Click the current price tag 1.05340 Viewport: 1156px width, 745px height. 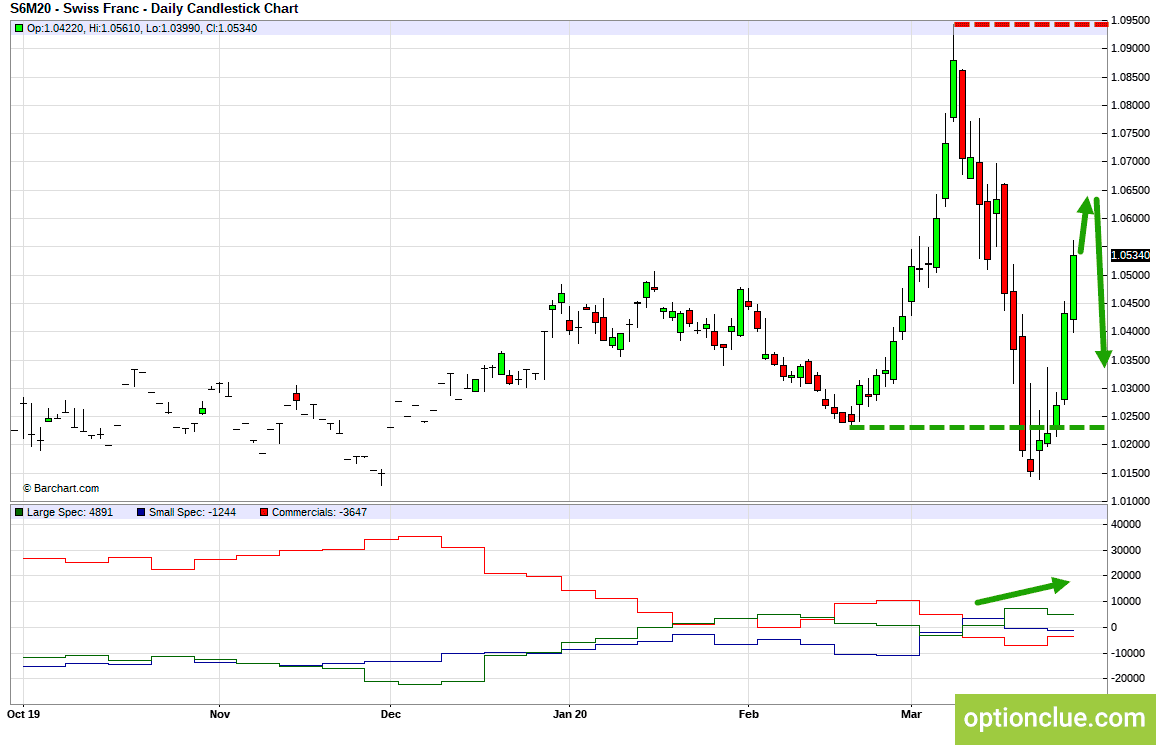pyautogui.click(x=1130, y=255)
